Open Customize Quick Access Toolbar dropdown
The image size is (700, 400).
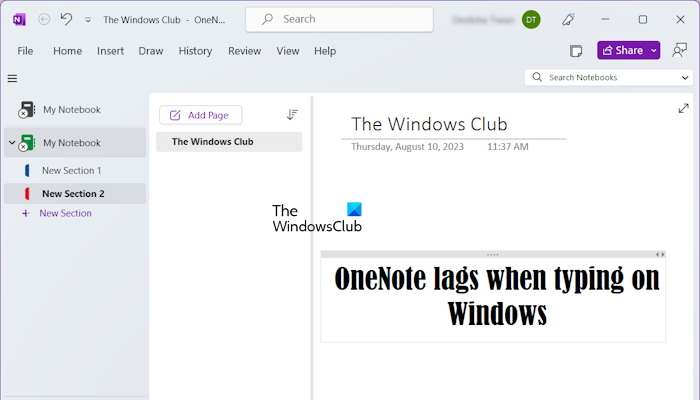pyautogui.click(x=88, y=20)
